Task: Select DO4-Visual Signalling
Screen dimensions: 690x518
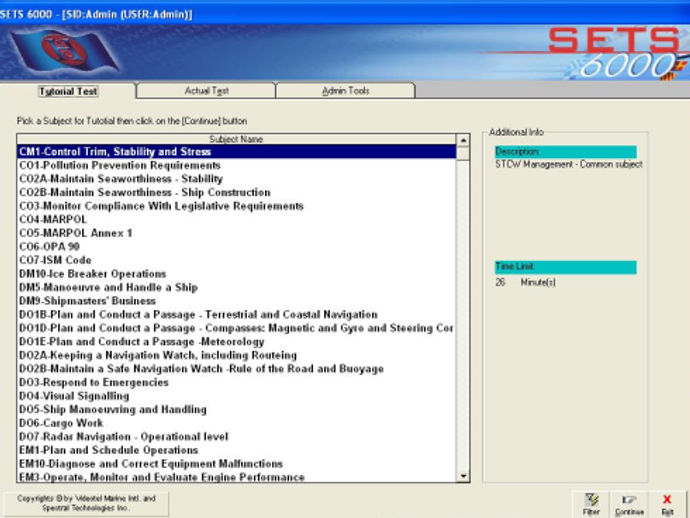Action: [237, 396]
